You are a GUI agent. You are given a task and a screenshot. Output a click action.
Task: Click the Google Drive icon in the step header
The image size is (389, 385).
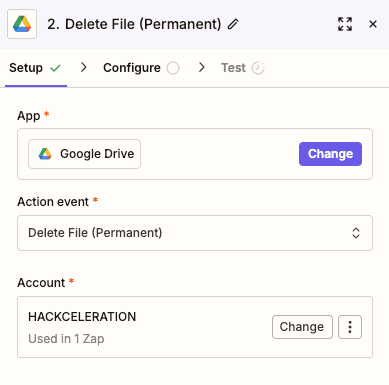22,24
